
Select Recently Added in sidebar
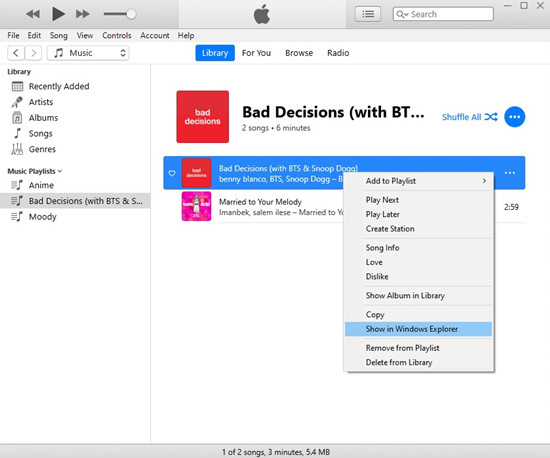59,86
